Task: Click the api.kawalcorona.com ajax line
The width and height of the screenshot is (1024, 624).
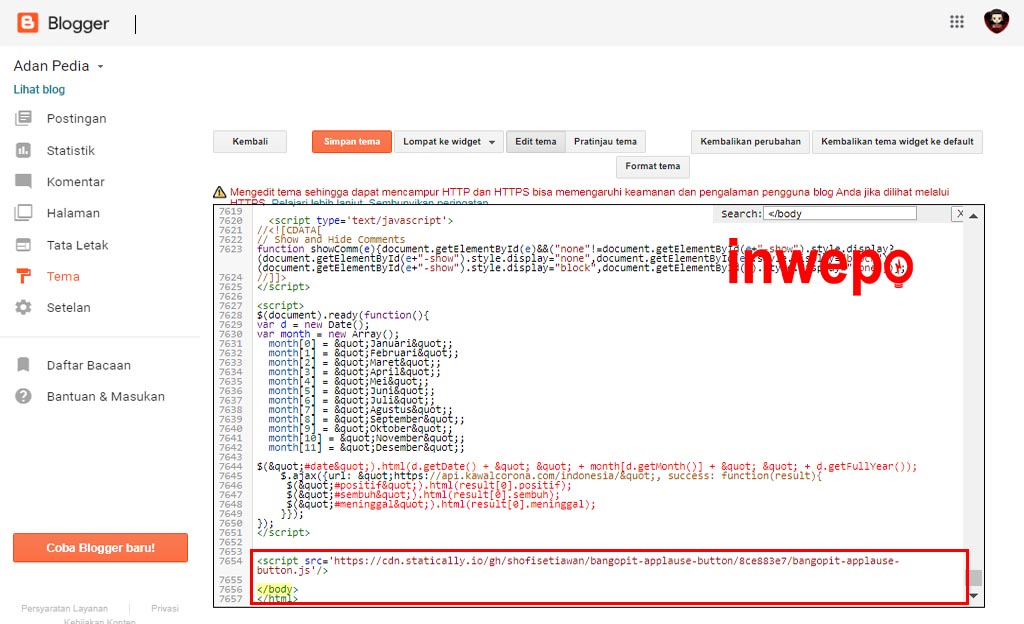Action: click(x=551, y=476)
